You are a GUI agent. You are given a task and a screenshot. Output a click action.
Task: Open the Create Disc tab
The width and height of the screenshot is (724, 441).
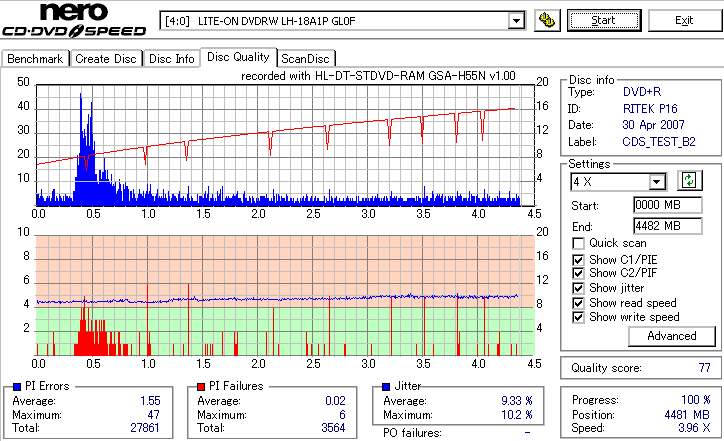coord(106,59)
